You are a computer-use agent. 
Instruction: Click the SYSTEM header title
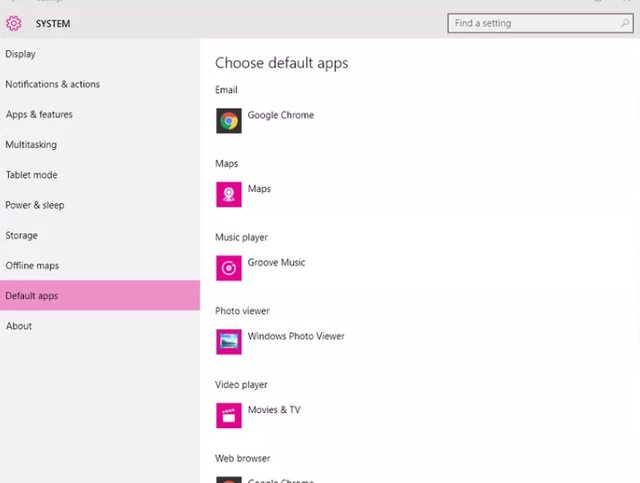pos(53,24)
